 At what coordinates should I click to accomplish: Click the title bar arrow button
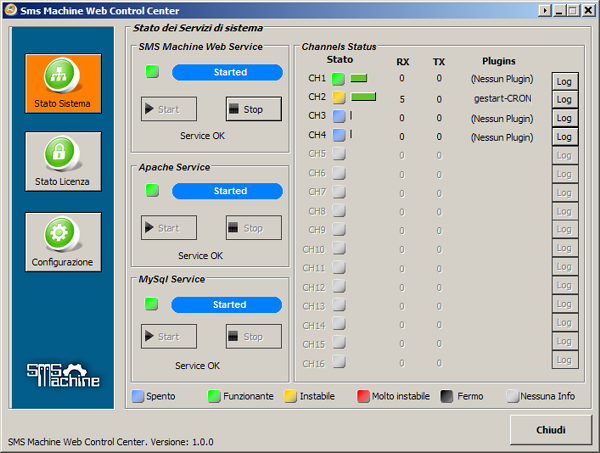coord(544,10)
